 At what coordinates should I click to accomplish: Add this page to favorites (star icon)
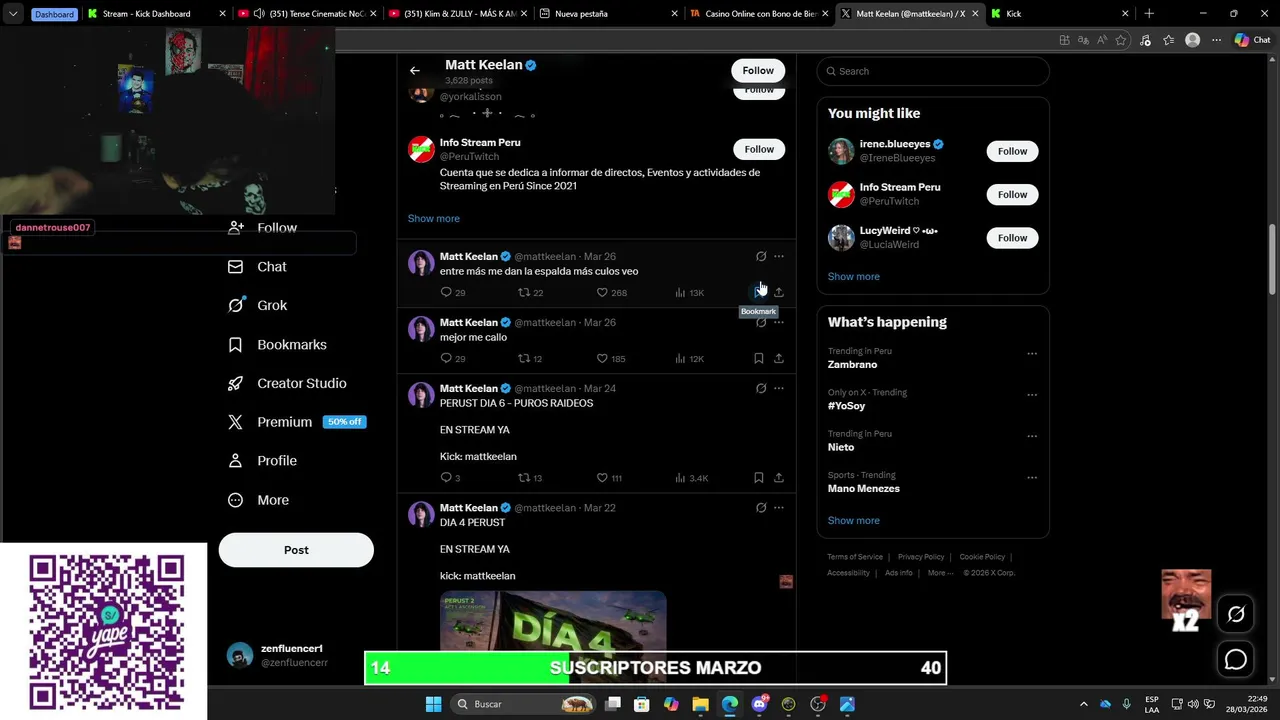(1122, 40)
